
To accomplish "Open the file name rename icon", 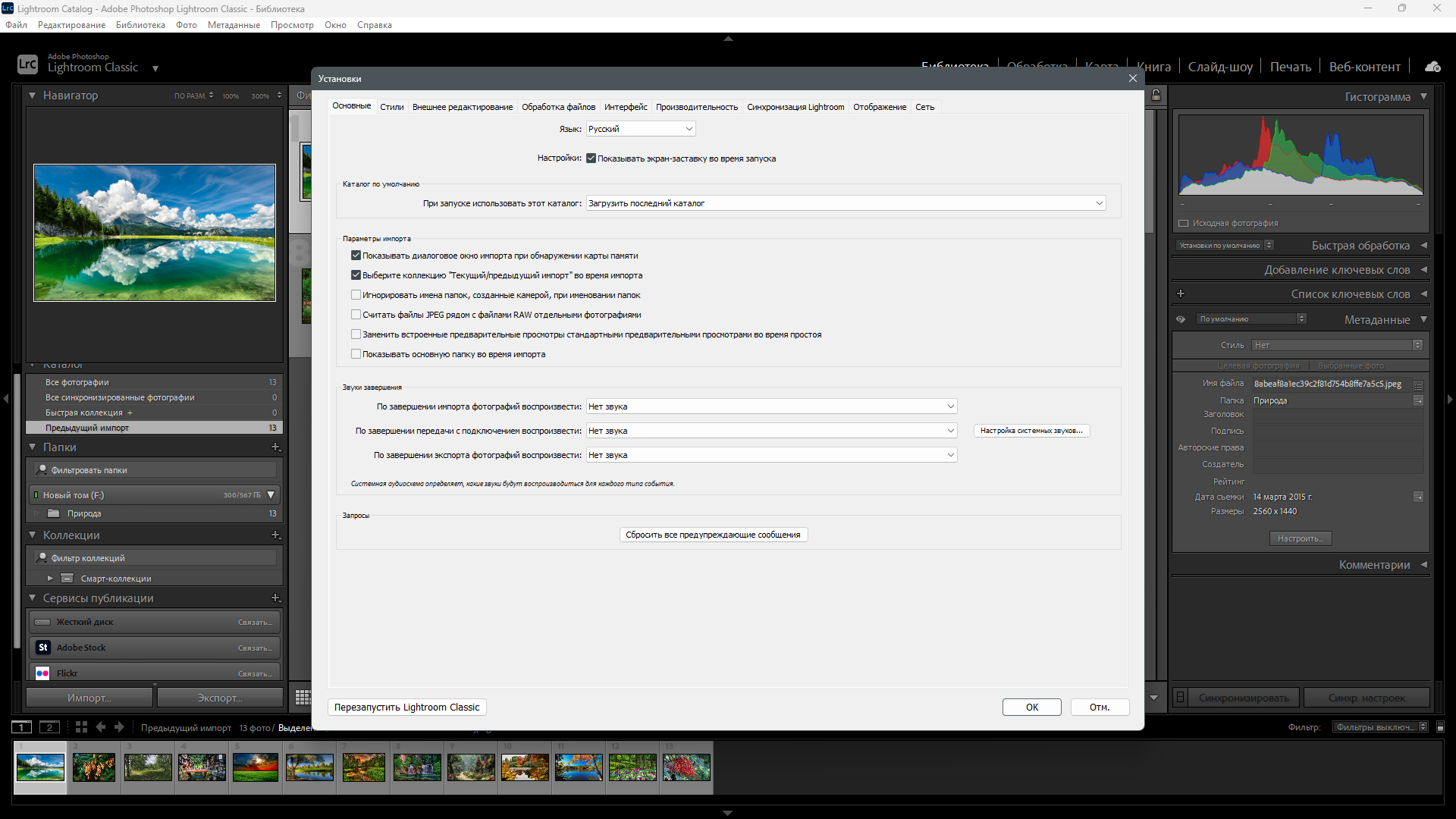I will pyautogui.click(x=1418, y=384).
